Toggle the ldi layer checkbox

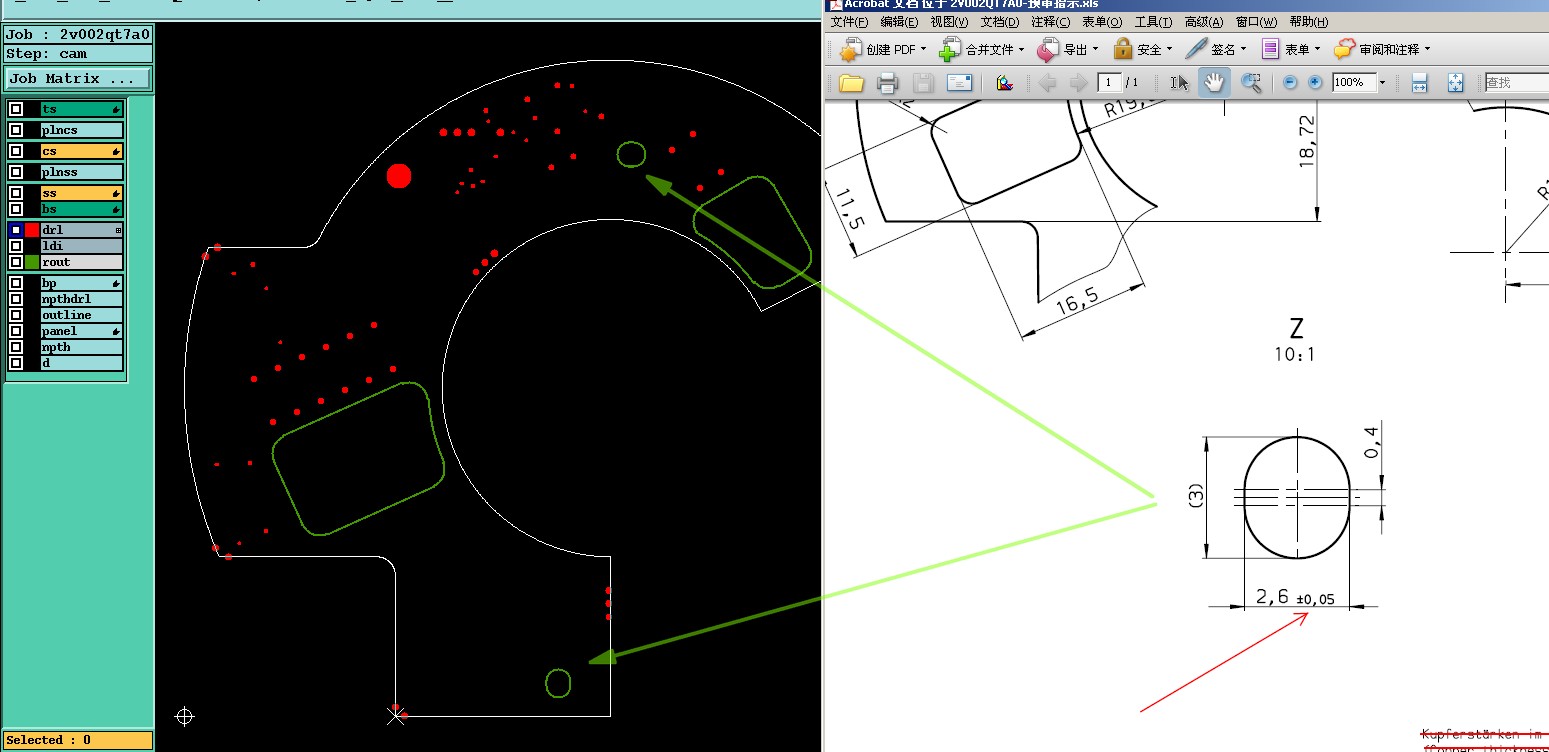click(x=16, y=246)
